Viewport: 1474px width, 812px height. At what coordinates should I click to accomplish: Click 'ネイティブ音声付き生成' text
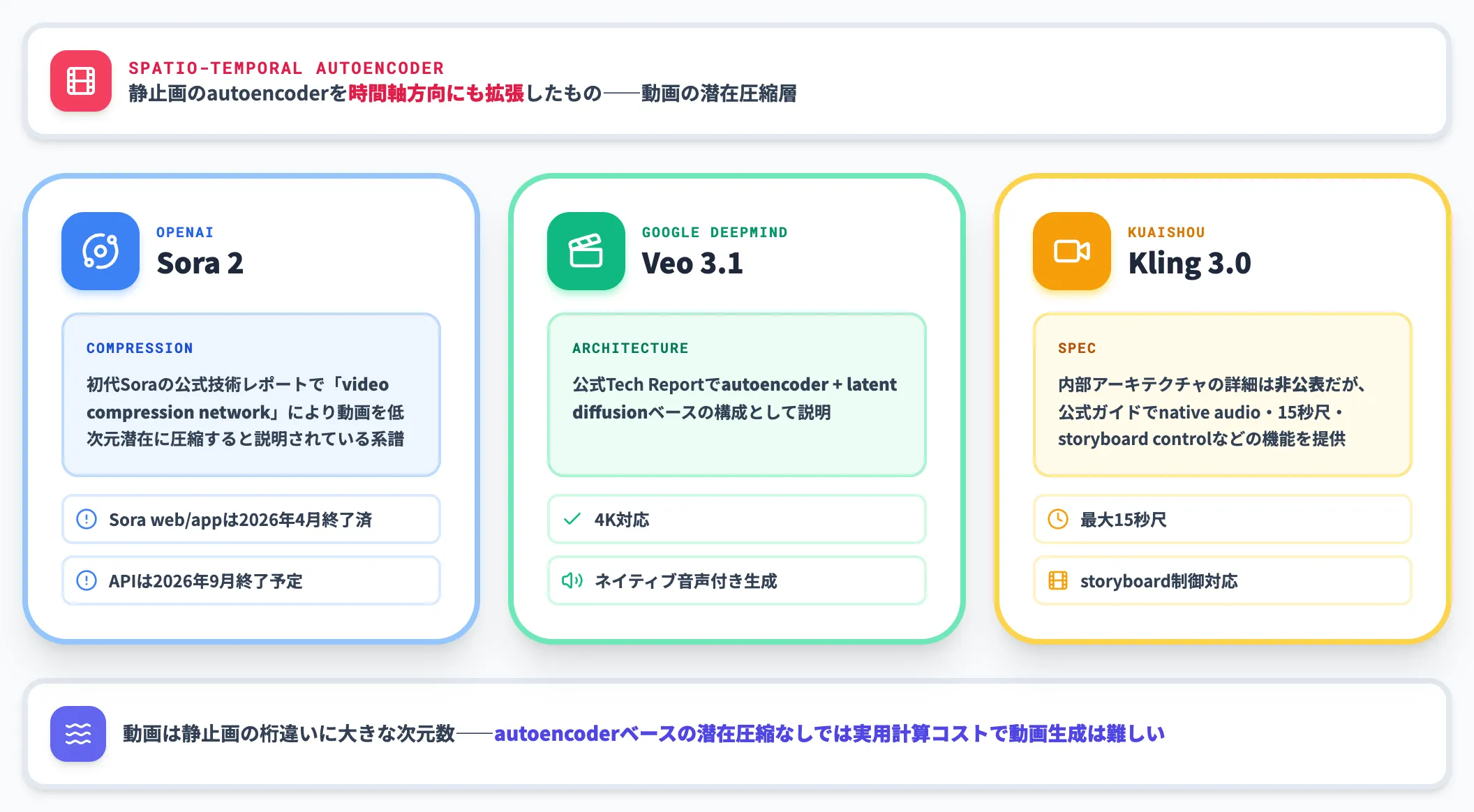686,581
